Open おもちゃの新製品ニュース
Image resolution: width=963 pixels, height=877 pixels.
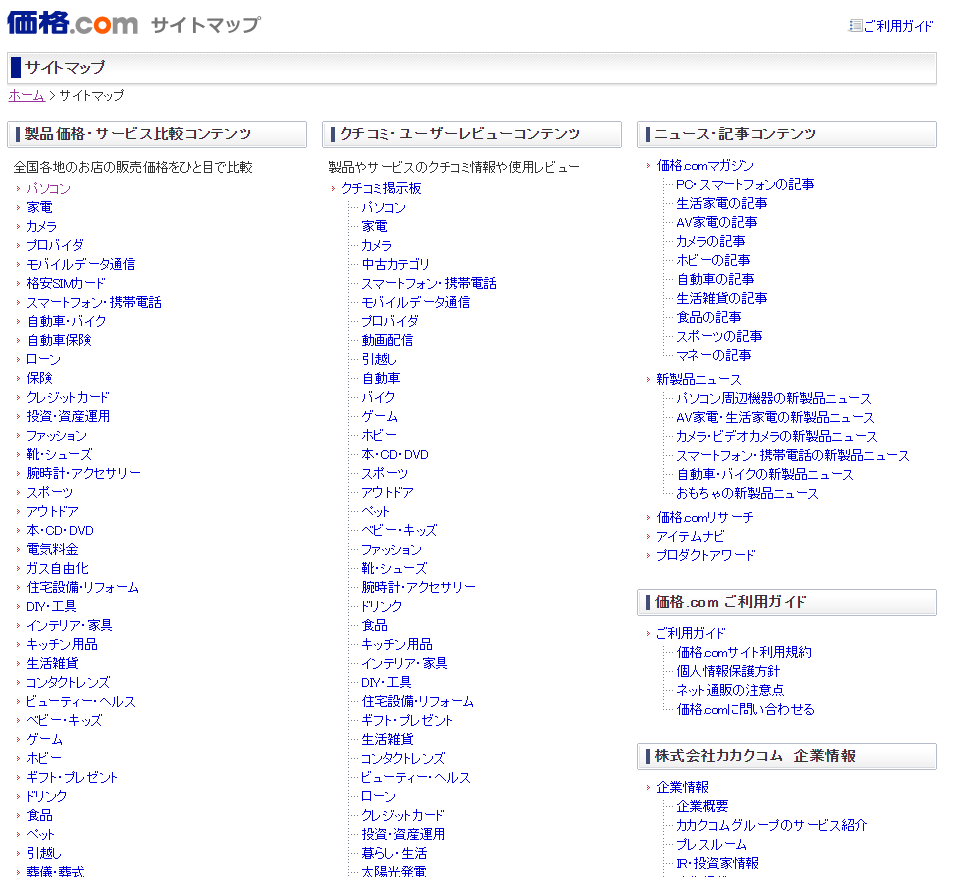[747, 493]
